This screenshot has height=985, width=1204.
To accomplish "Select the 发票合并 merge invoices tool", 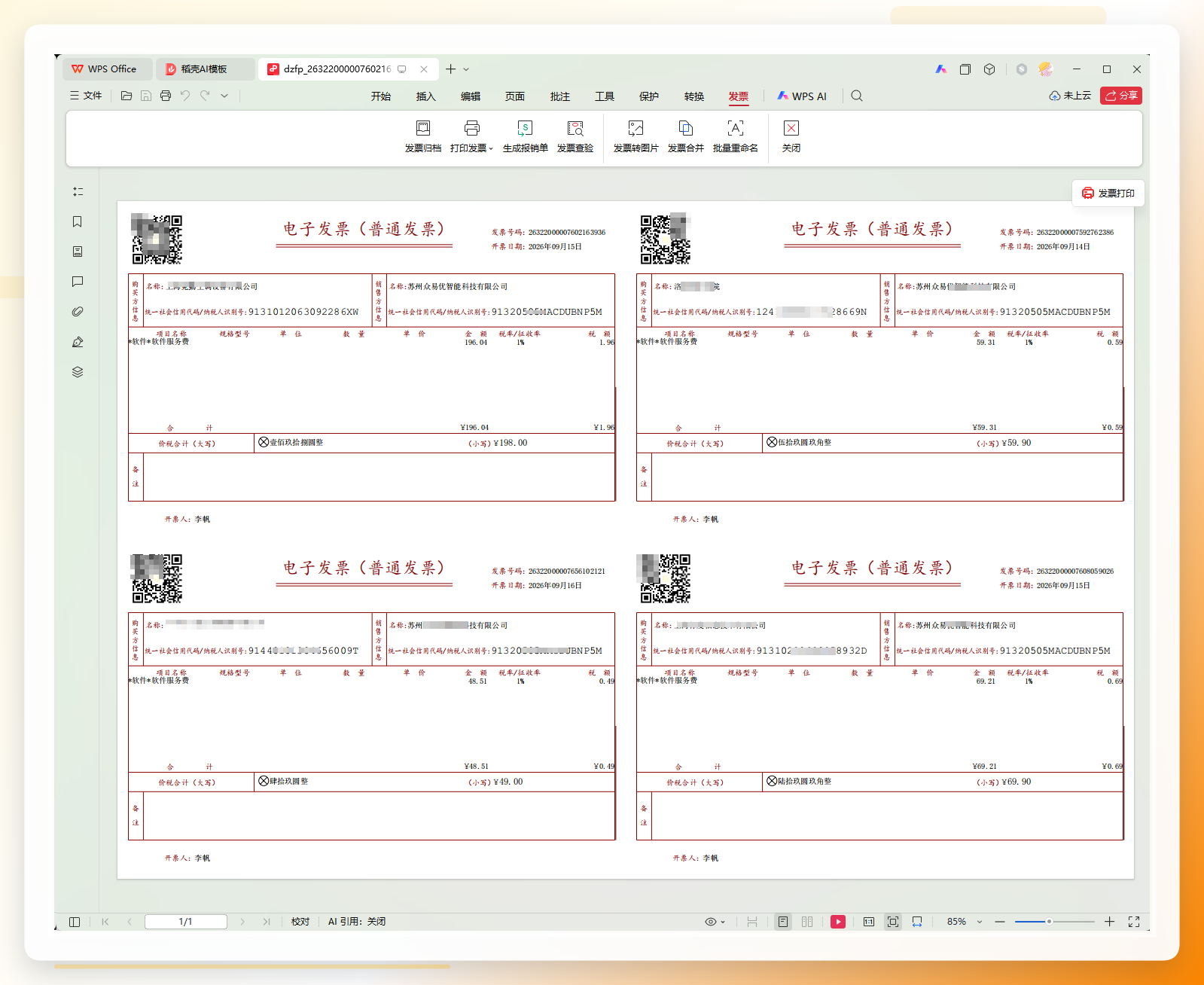I will click(685, 137).
